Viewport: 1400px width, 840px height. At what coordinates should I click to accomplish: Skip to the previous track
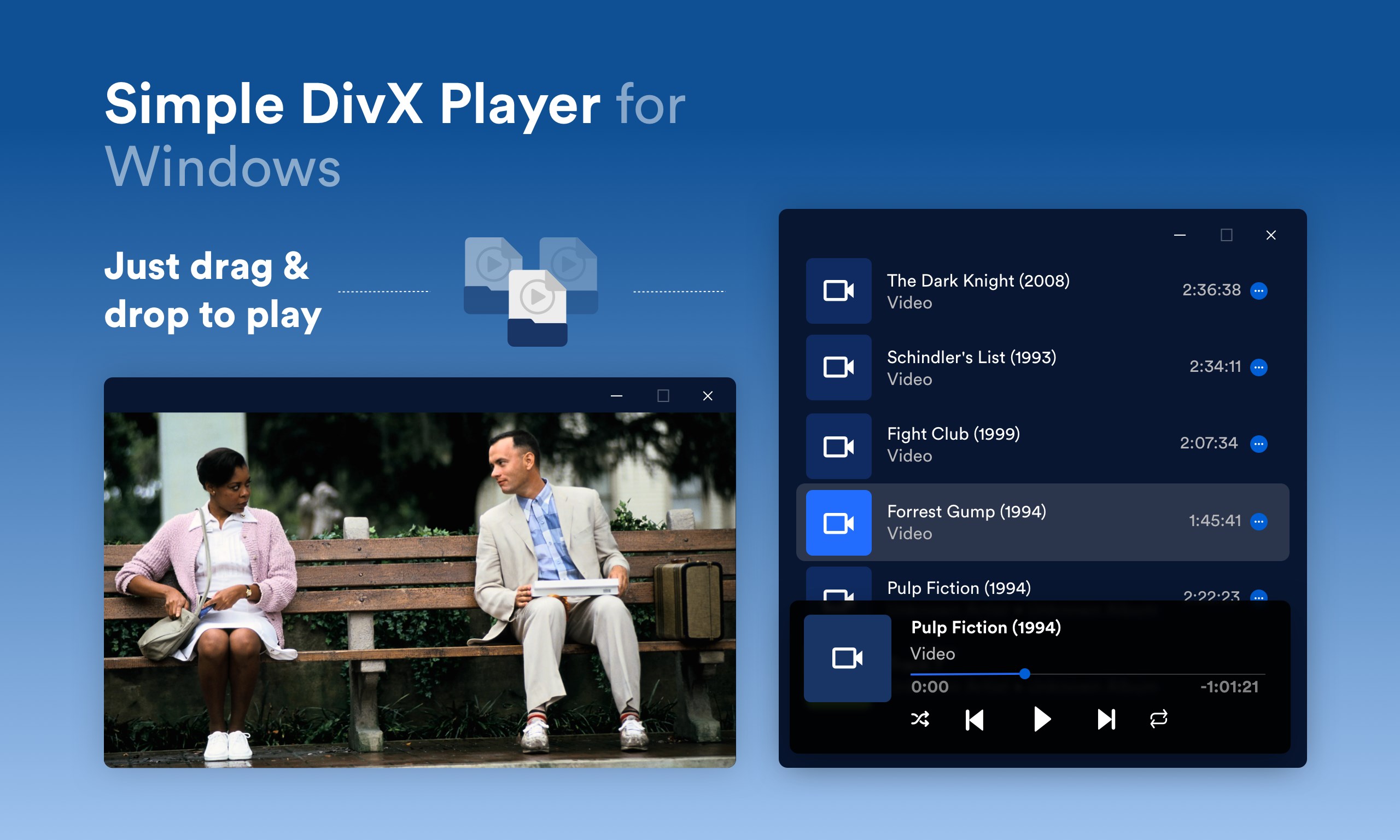tap(975, 720)
